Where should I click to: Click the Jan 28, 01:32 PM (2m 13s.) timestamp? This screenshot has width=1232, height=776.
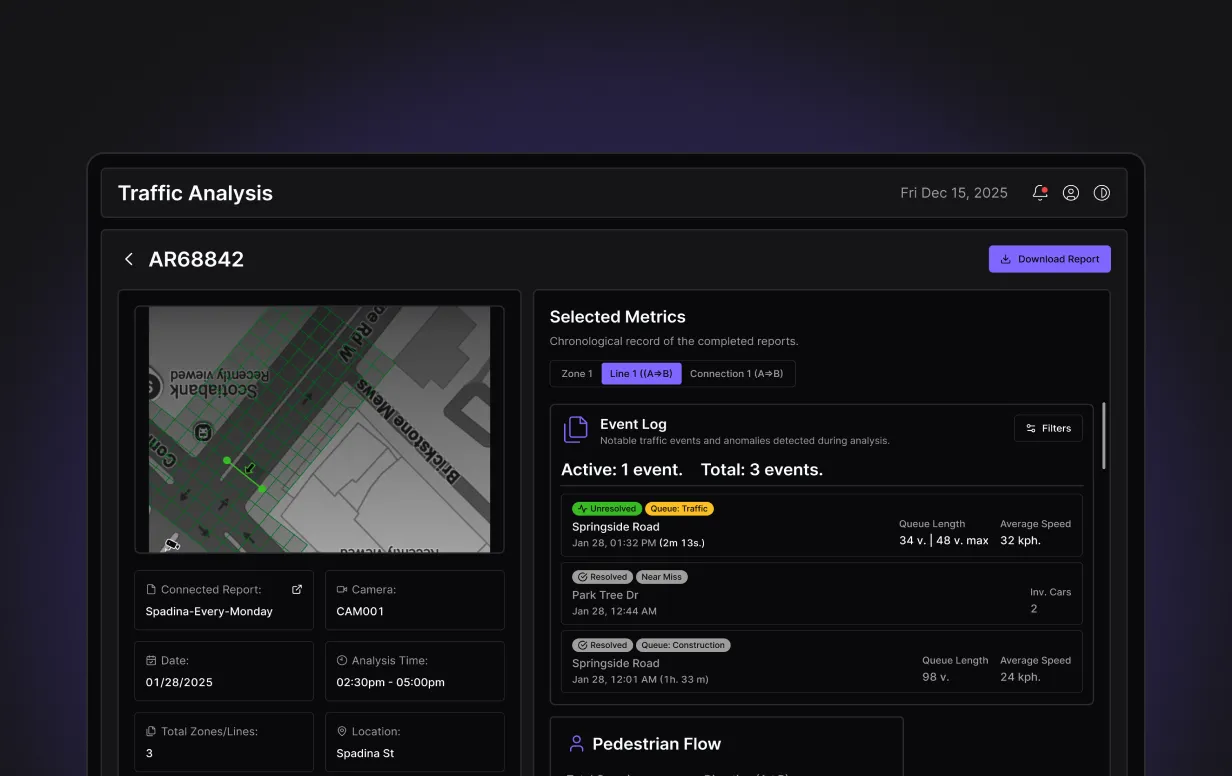point(638,543)
